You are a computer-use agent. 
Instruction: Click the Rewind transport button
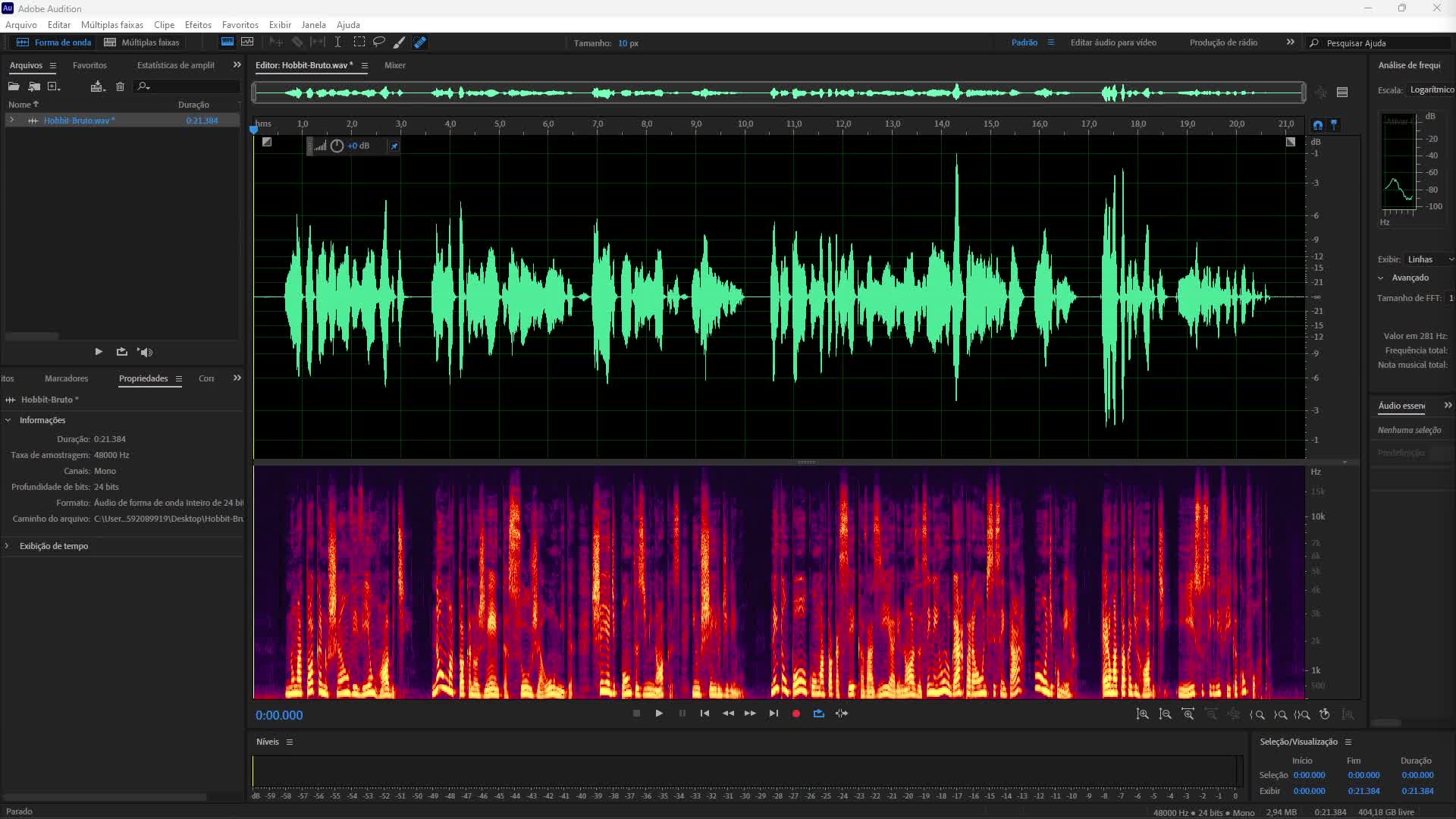(x=728, y=714)
